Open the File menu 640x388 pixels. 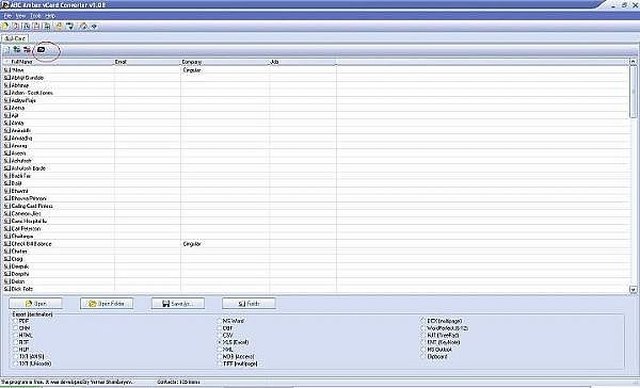pyautogui.click(x=8, y=16)
